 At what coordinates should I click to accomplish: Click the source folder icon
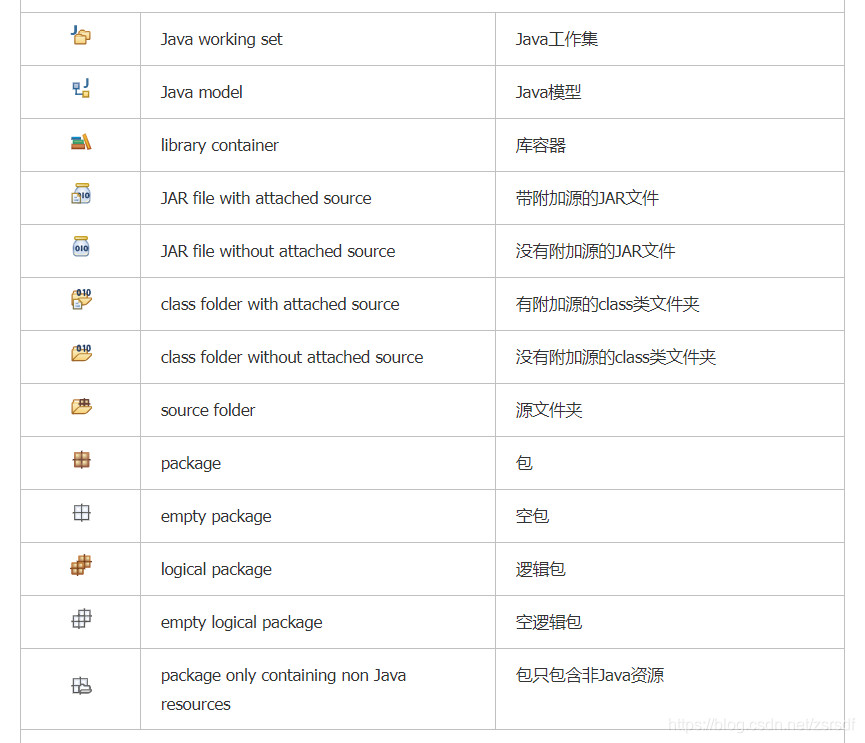point(81,407)
